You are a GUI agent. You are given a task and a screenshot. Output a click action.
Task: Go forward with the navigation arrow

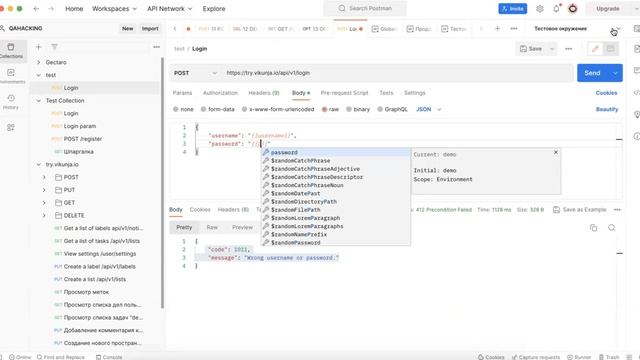tap(51, 9)
